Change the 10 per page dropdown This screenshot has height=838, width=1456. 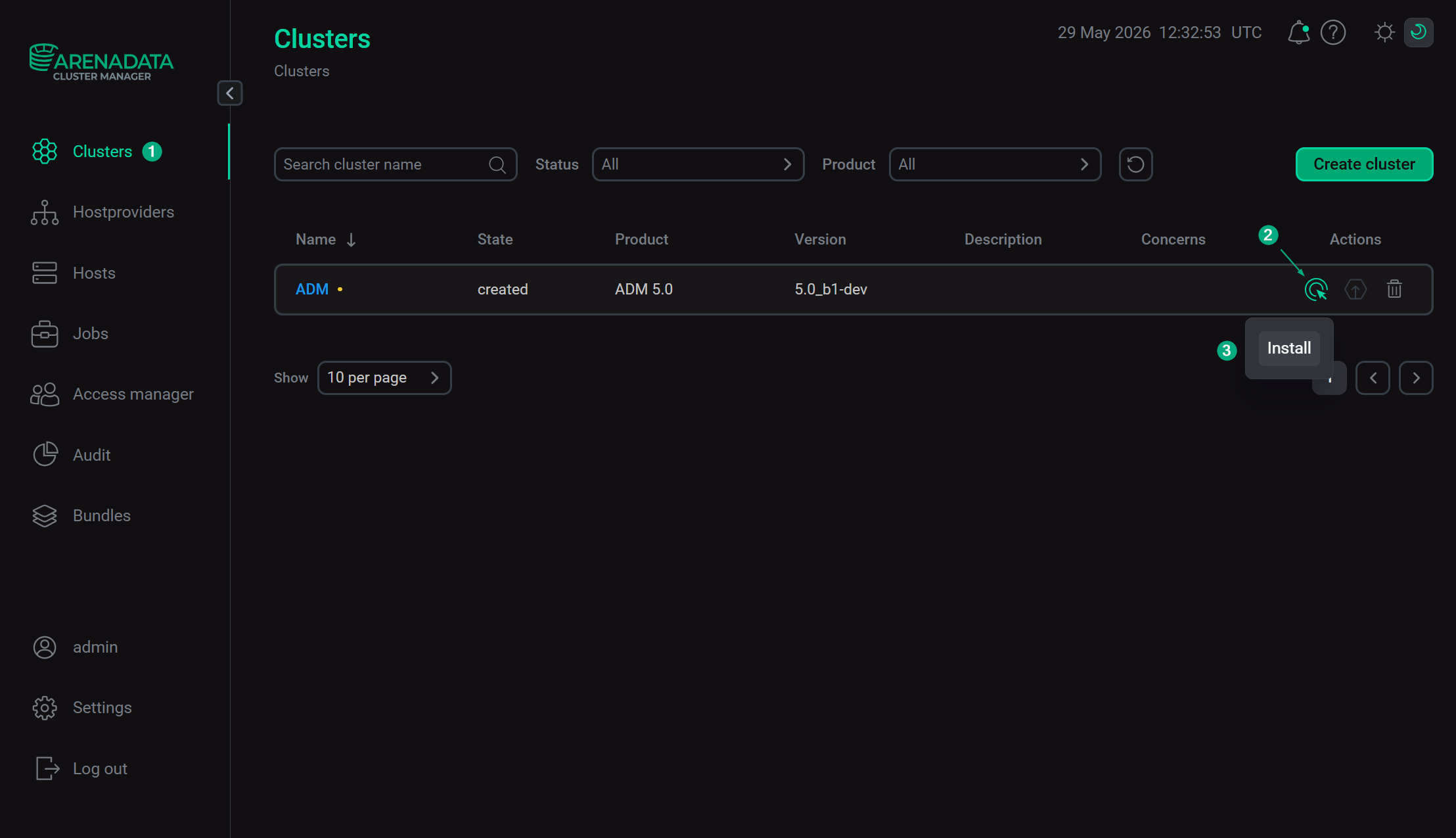[384, 378]
